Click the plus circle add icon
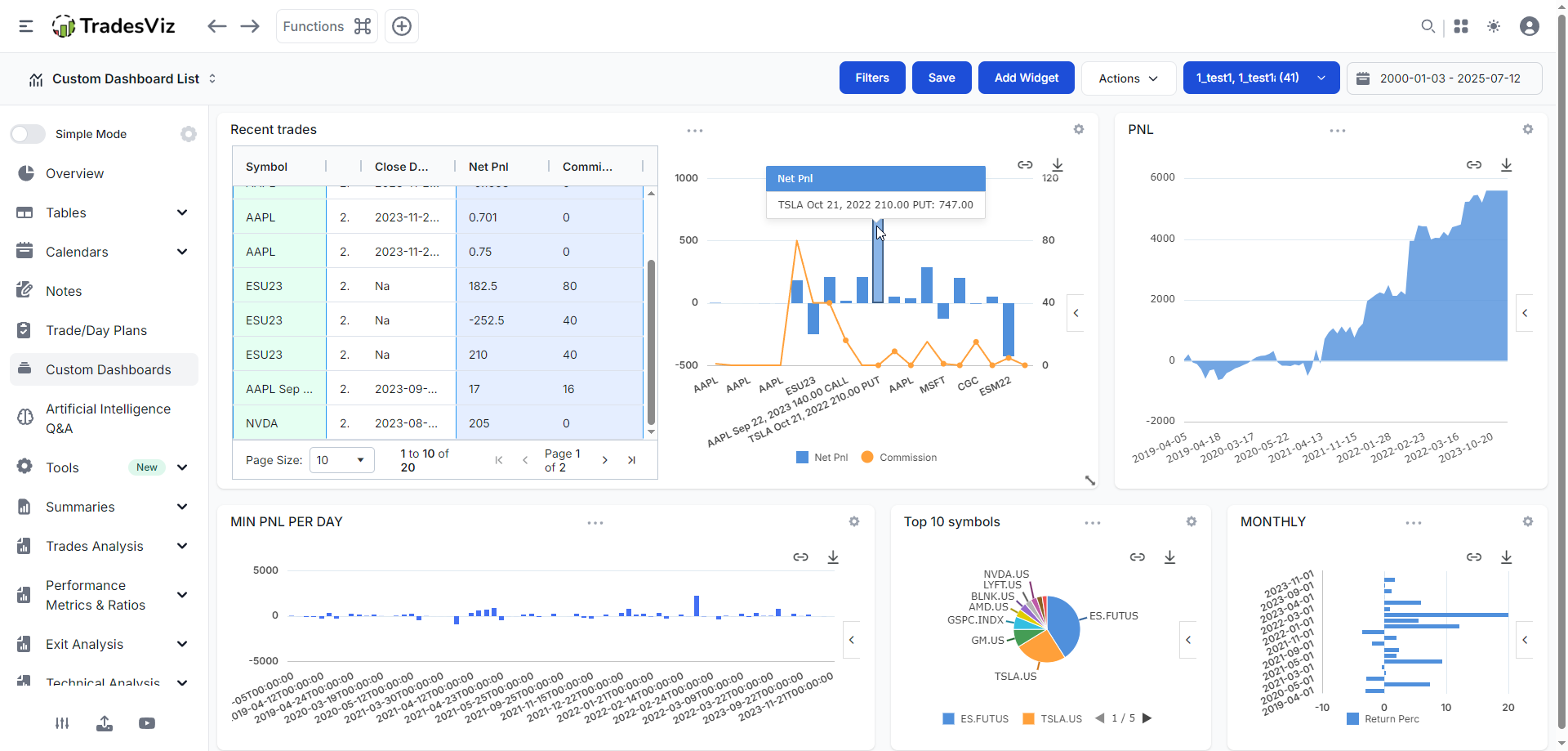This screenshot has height=751, width=1568. [x=402, y=26]
